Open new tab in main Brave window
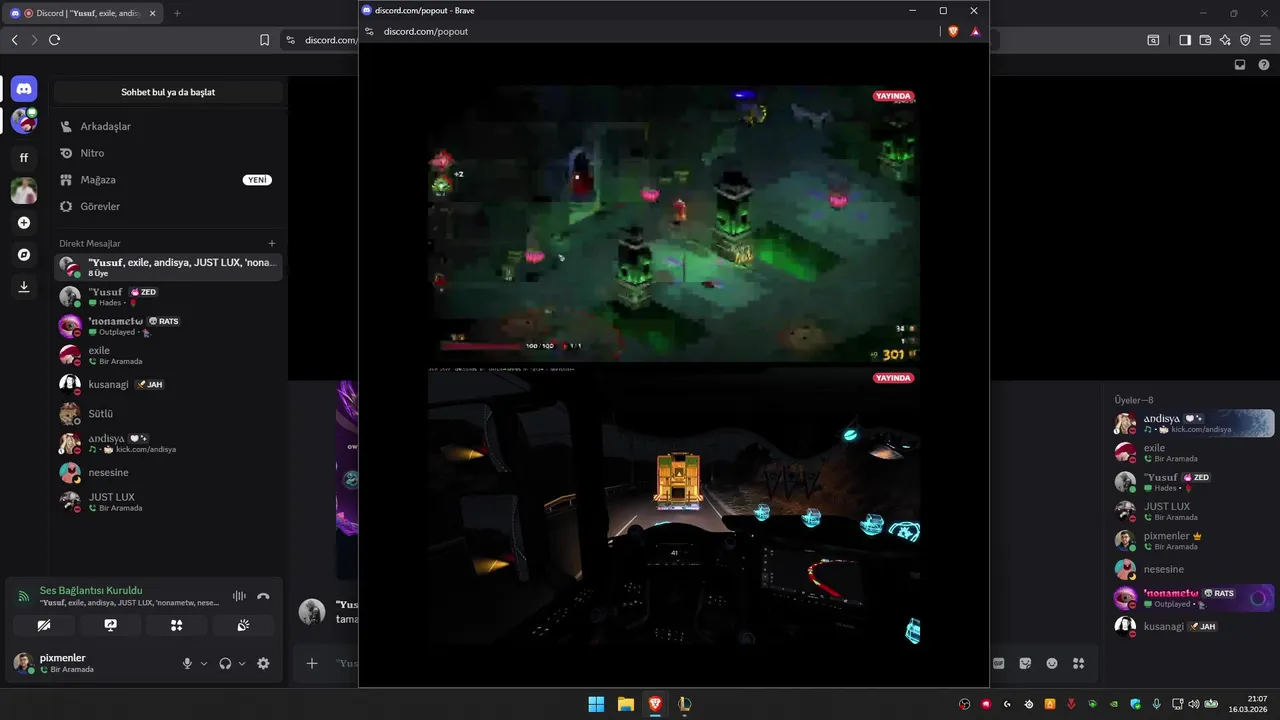The width and height of the screenshot is (1280, 720). (x=177, y=13)
